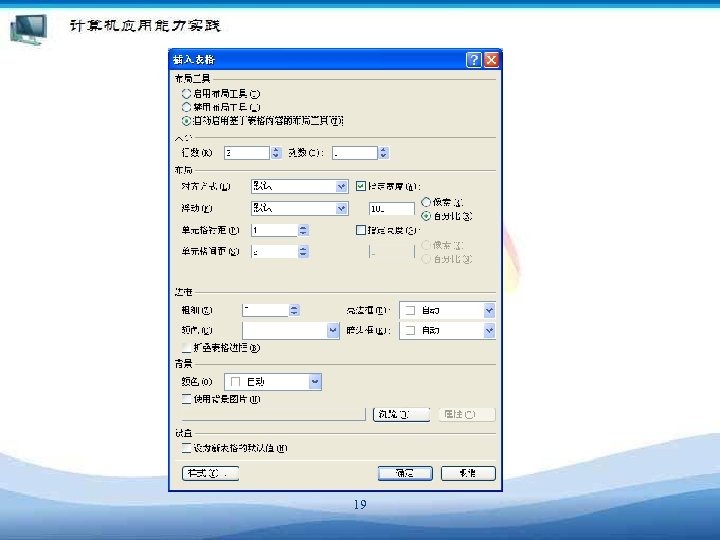720x540 pixels.
Task: Toggle the collapse table border (折叠表格边框) checkbox
Action: pyautogui.click(x=186, y=348)
